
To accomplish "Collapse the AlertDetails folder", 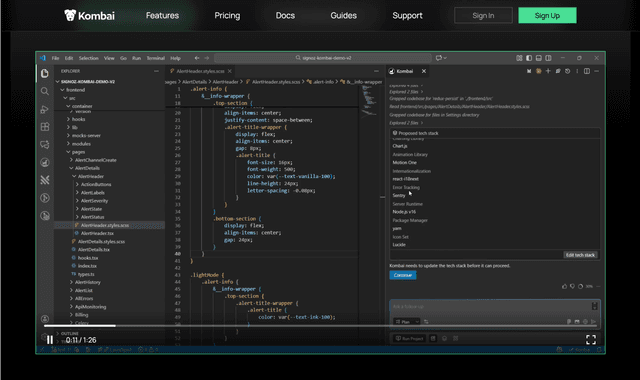I will (x=84, y=168).
